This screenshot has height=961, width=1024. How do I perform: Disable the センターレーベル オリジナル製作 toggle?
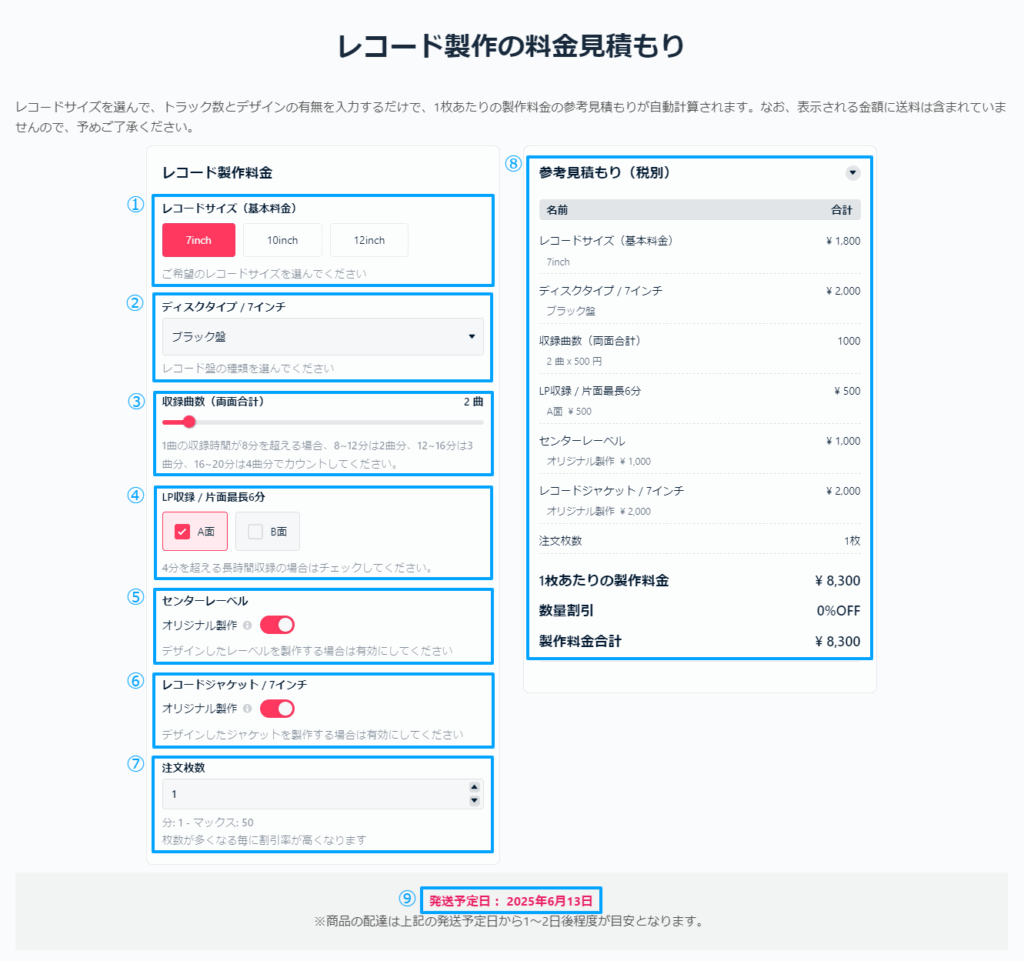277,625
